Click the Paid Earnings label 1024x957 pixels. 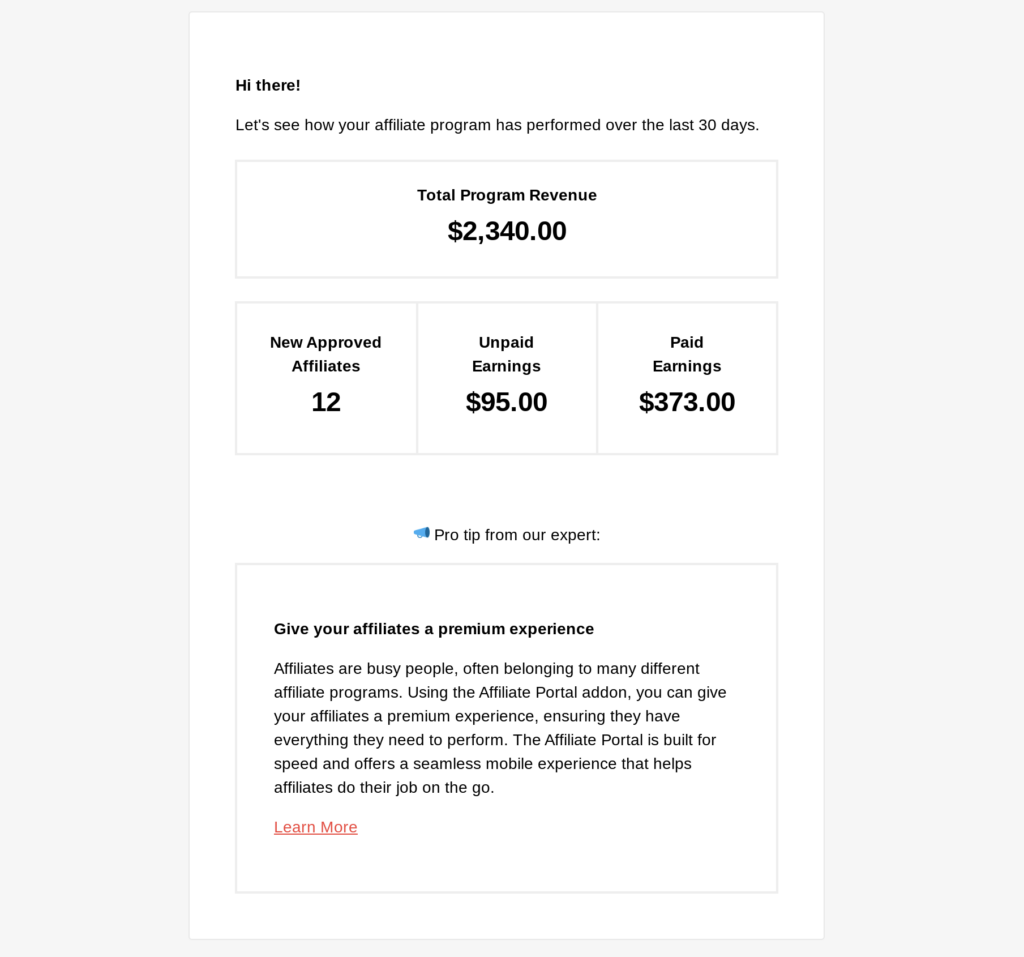(x=687, y=354)
